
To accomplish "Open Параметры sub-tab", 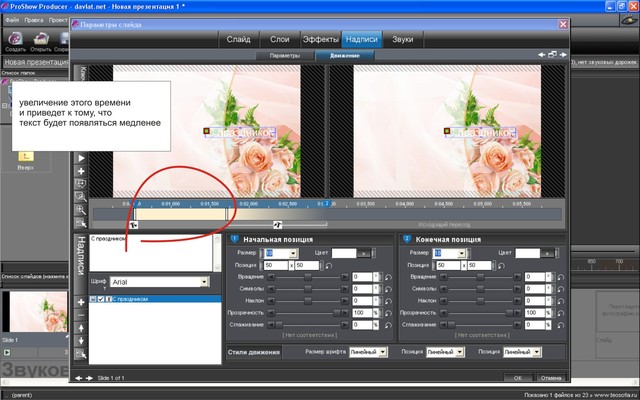I will (285, 56).
